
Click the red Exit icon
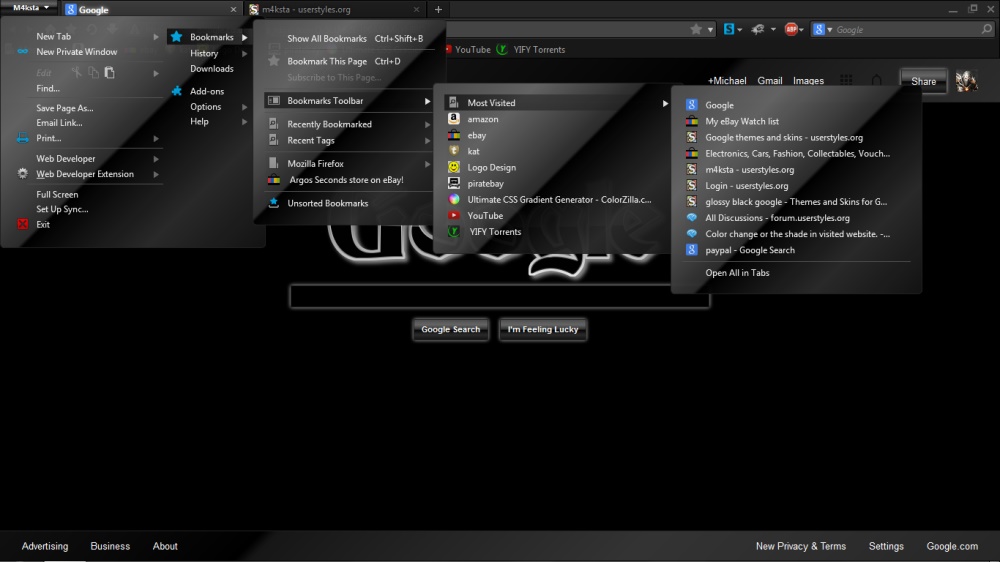click(22, 224)
